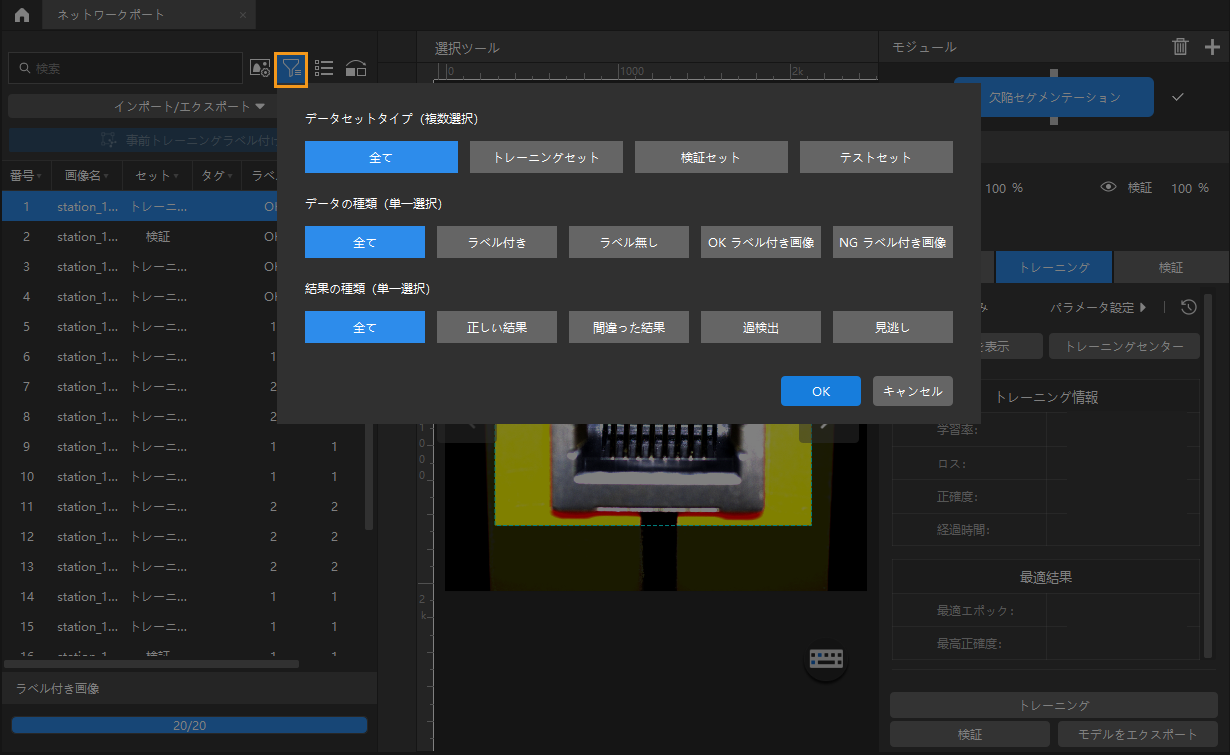
Task: Open the タグ column filter arrow
Action: pyautogui.click(x=232, y=176)
